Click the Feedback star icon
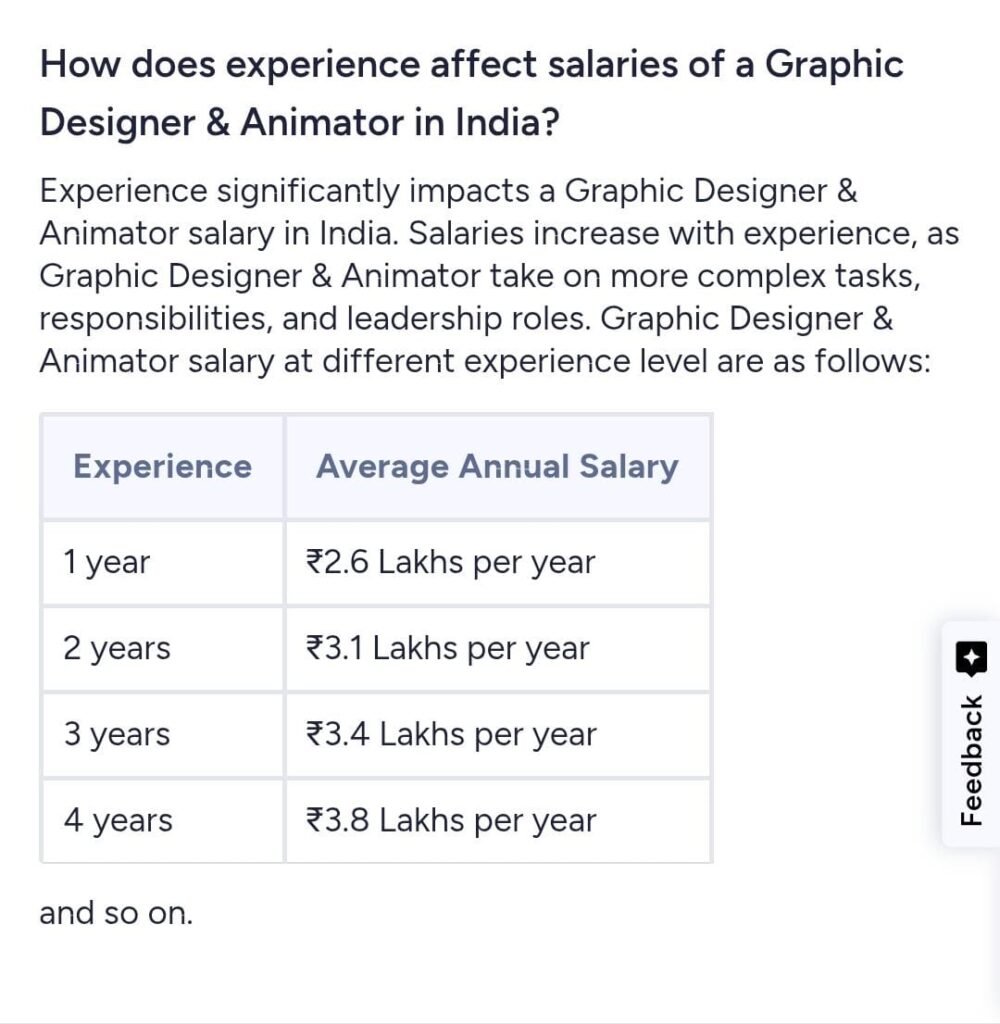This screenshot has height=1024, width=1000. [x=972, y=657]
